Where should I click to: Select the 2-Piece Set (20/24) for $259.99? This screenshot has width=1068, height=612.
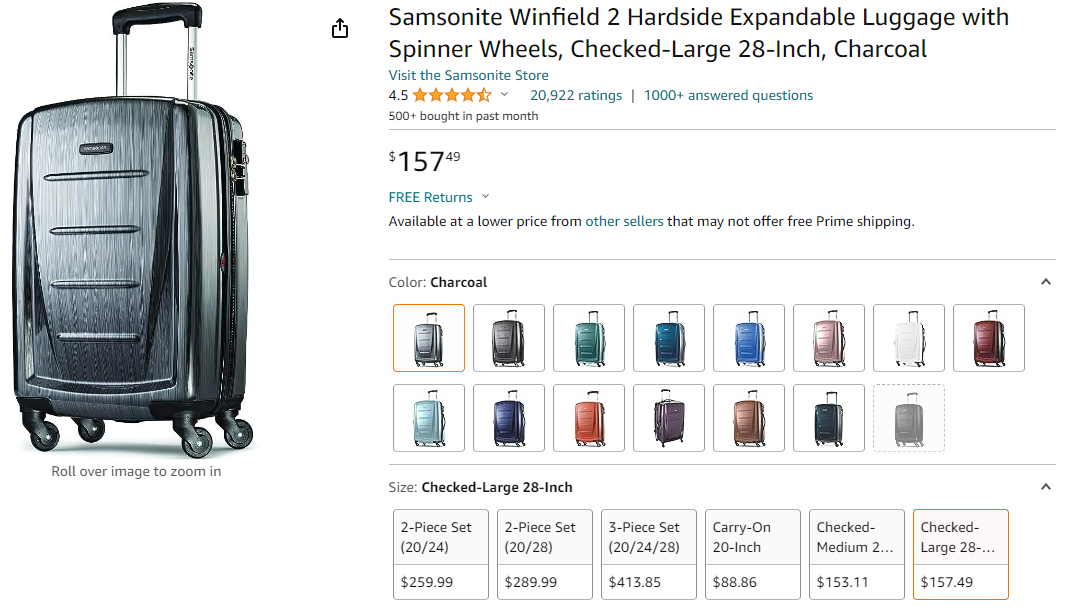(441, 554)
